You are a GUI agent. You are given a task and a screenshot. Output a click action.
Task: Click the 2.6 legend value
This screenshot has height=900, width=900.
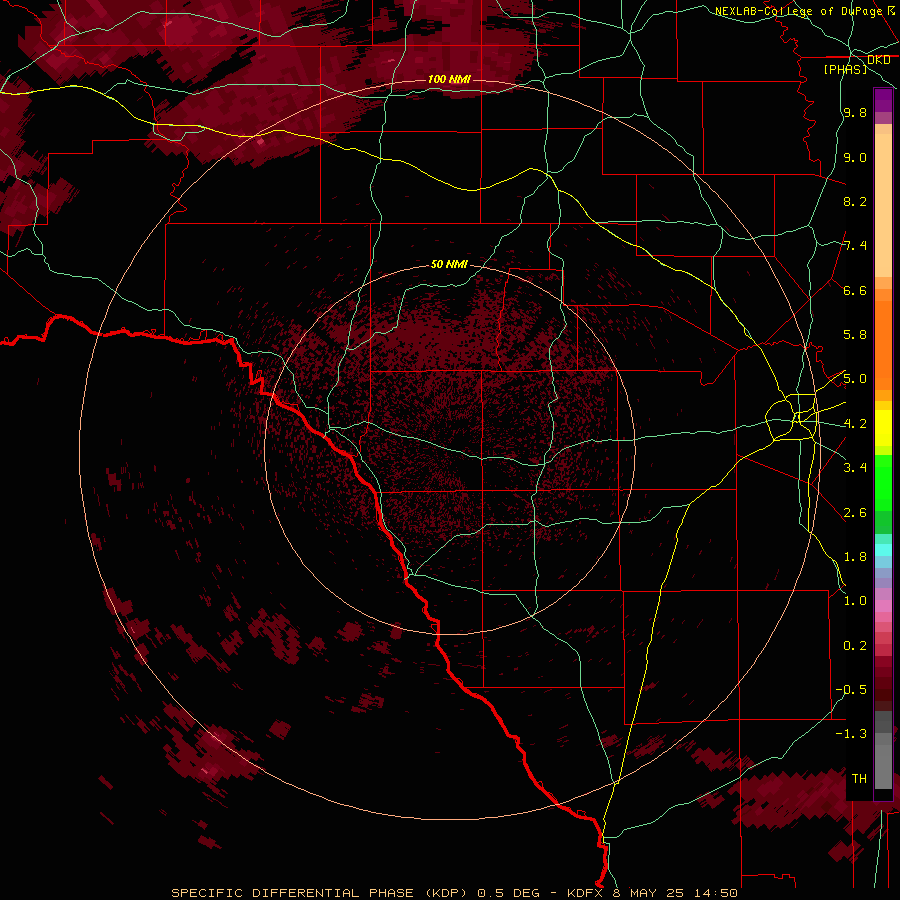(855, 513)
